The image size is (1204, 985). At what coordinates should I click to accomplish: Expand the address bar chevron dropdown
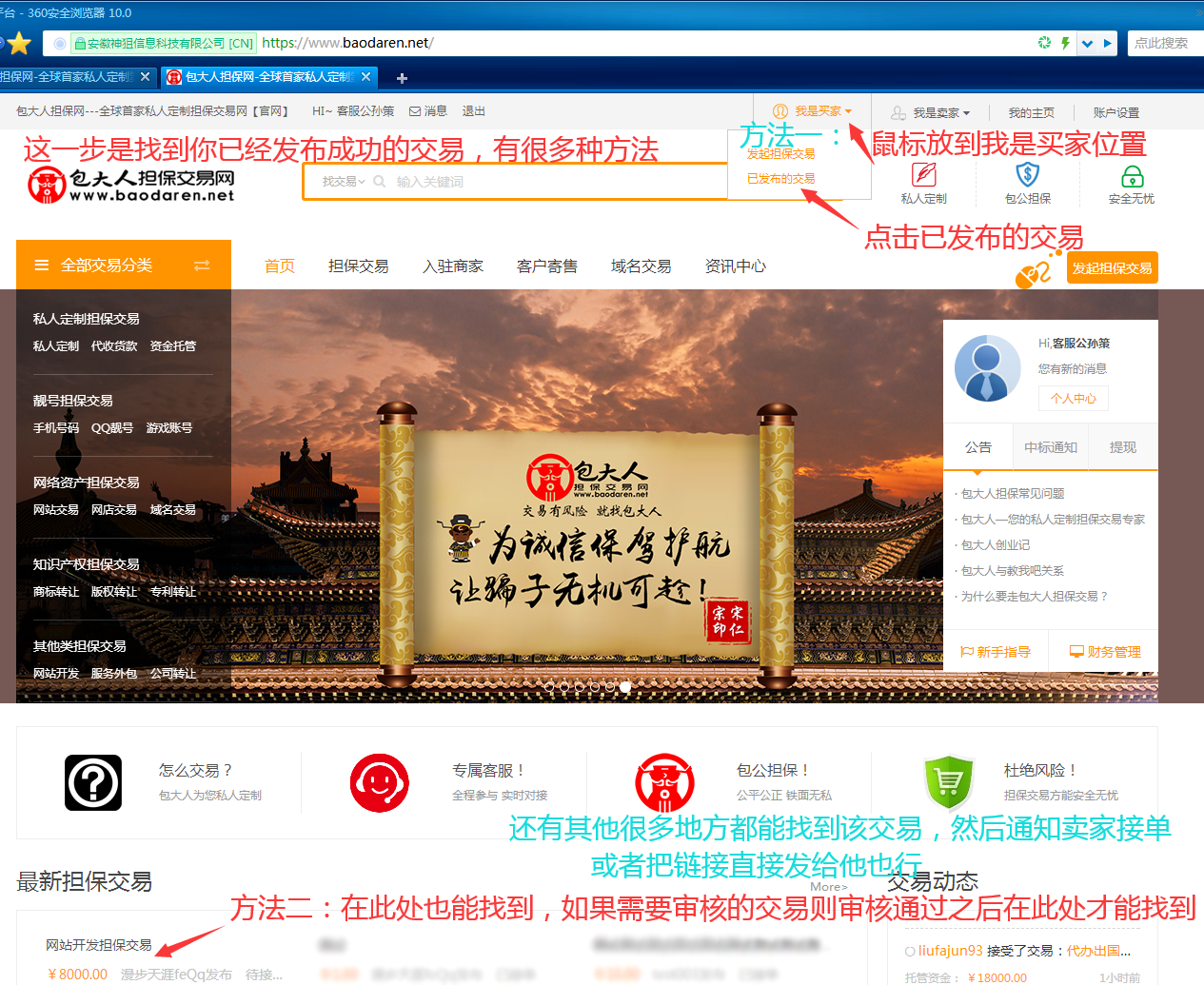tap(1085, 43)
